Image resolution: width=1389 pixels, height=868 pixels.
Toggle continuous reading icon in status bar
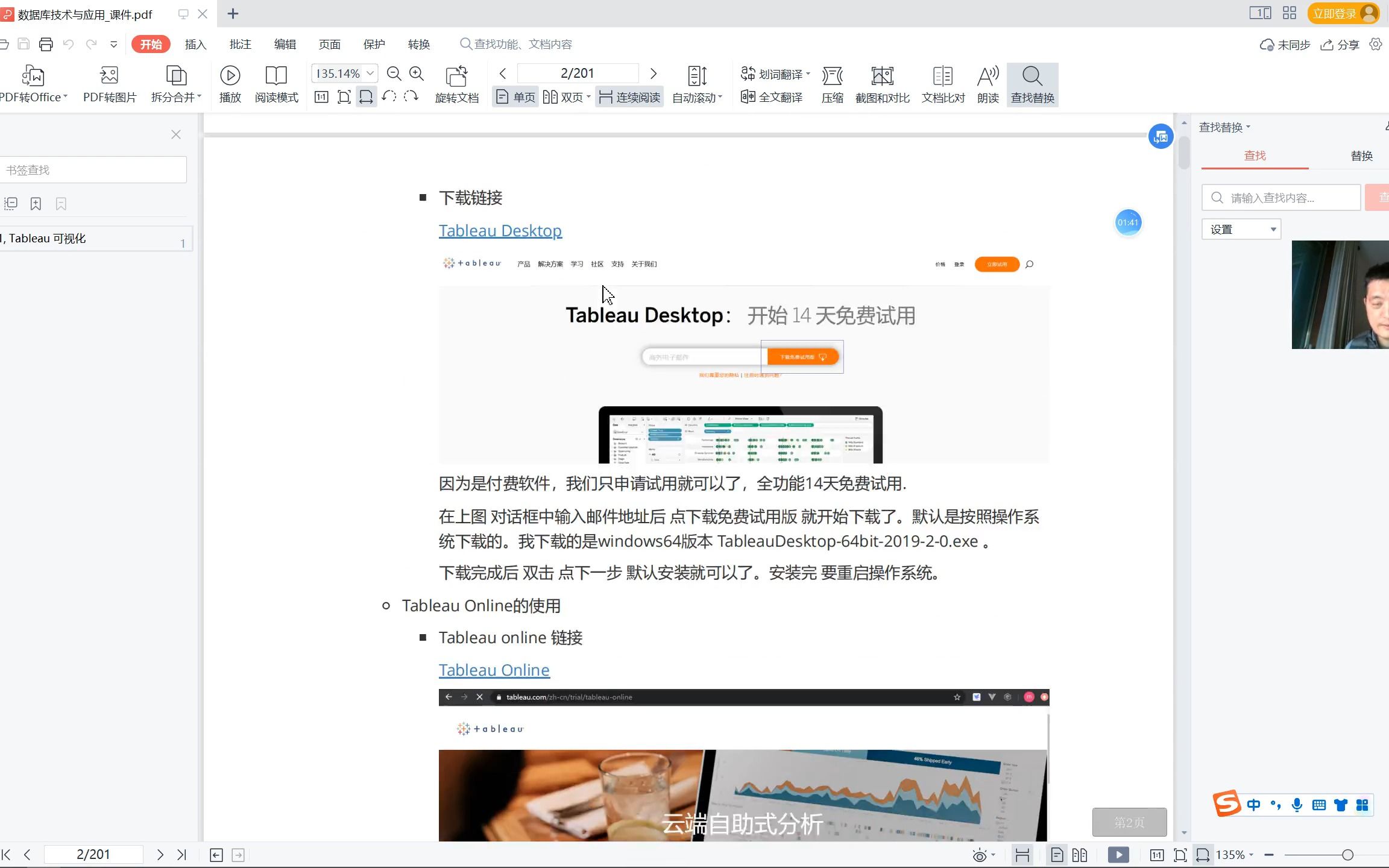(1022, 855)
